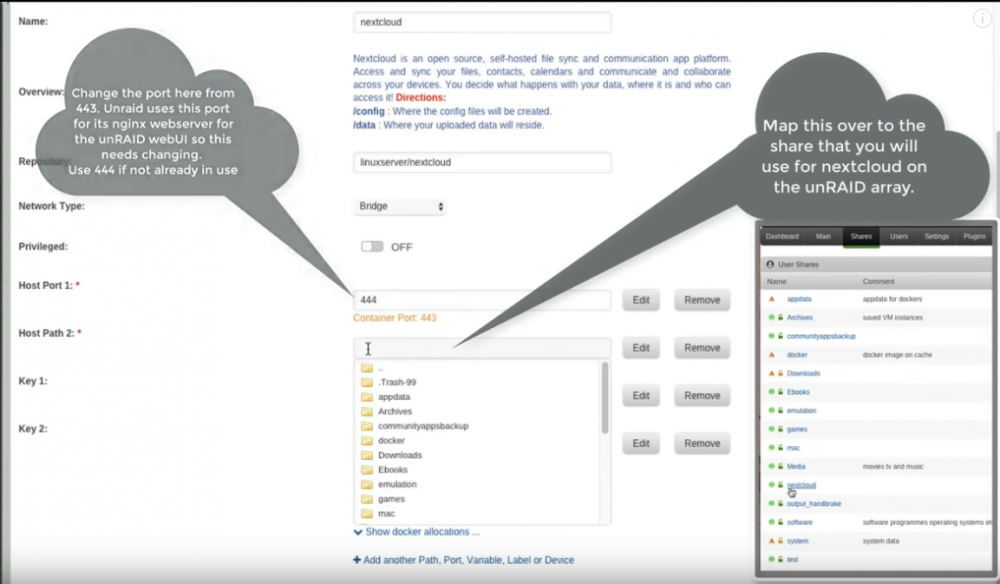Click the 'Container Port: 443' text

[395, 318]
